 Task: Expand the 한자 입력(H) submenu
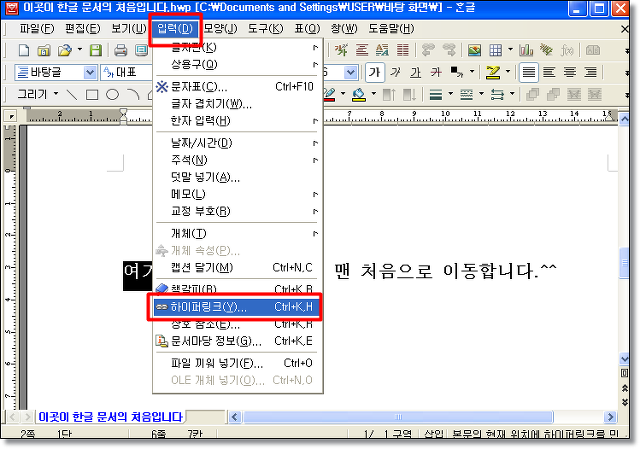point(236,121)
